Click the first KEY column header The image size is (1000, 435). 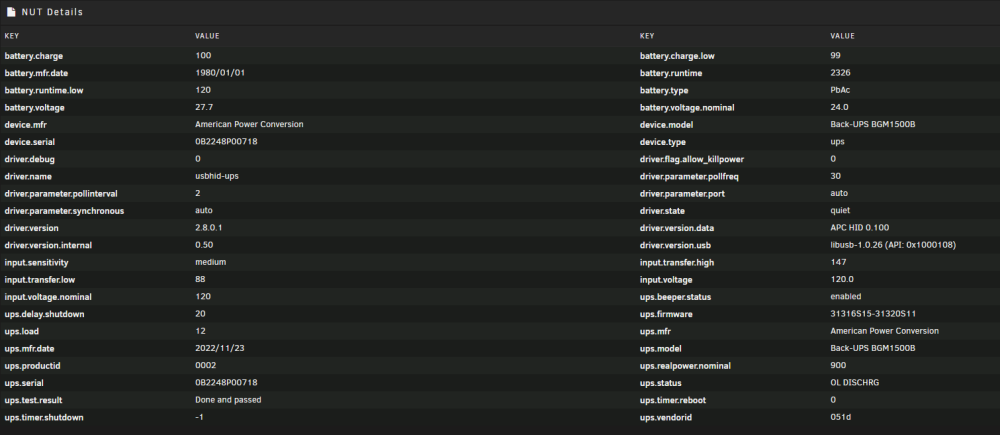click(12, 36)
